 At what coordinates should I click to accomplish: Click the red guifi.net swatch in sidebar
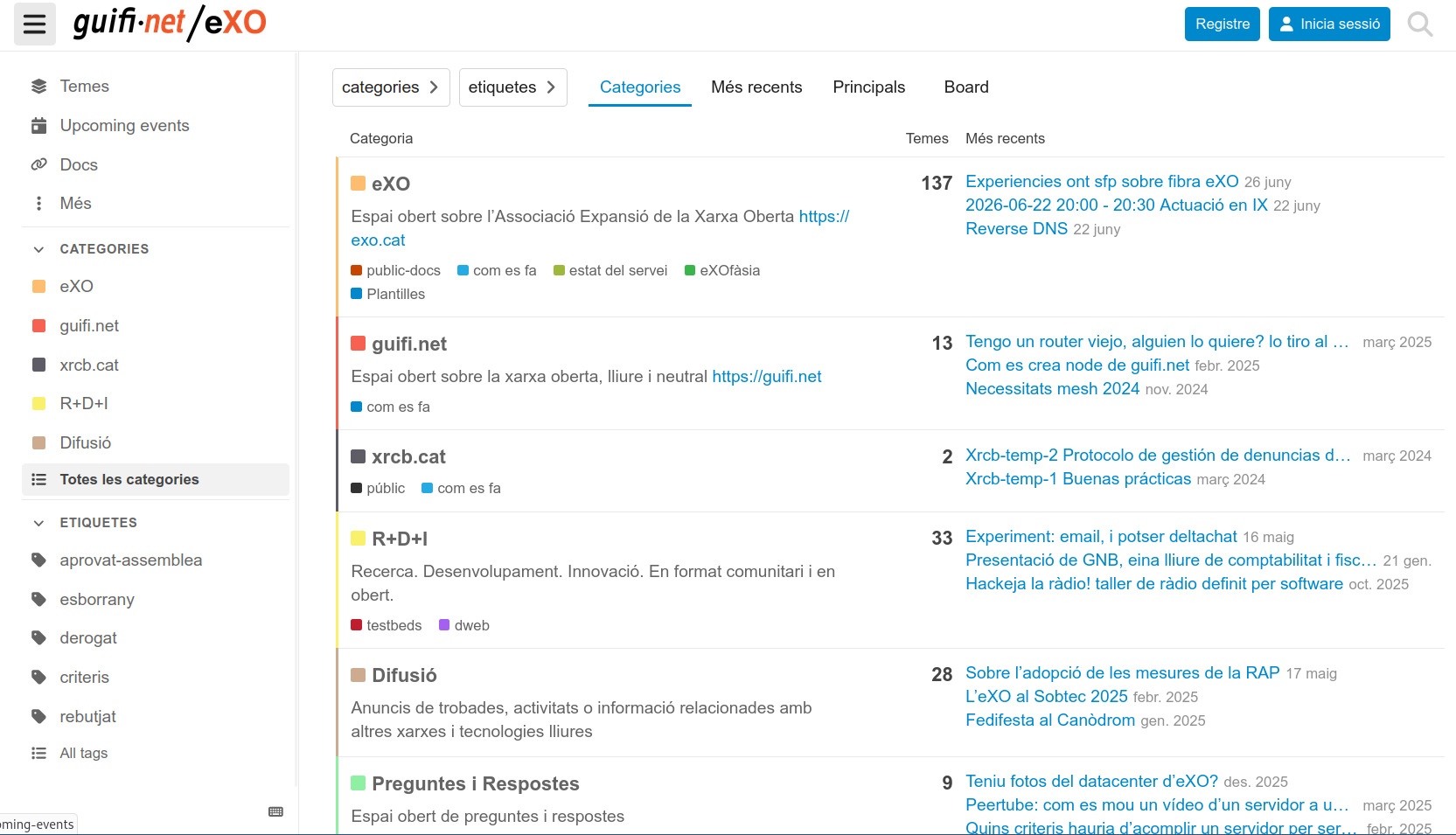pos(38,326)
